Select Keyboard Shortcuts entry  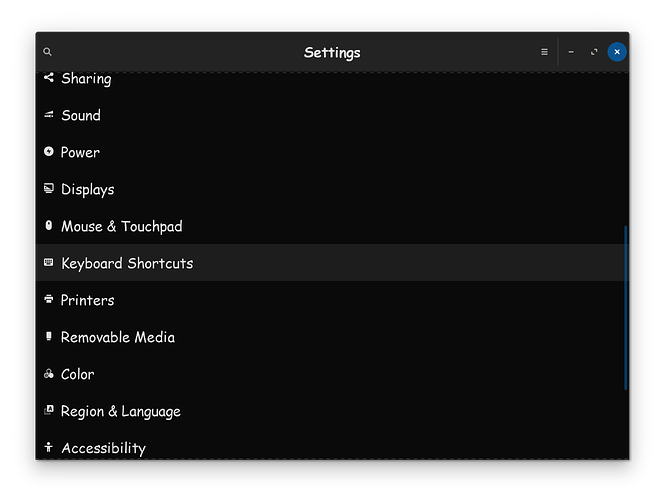point(330,263)
